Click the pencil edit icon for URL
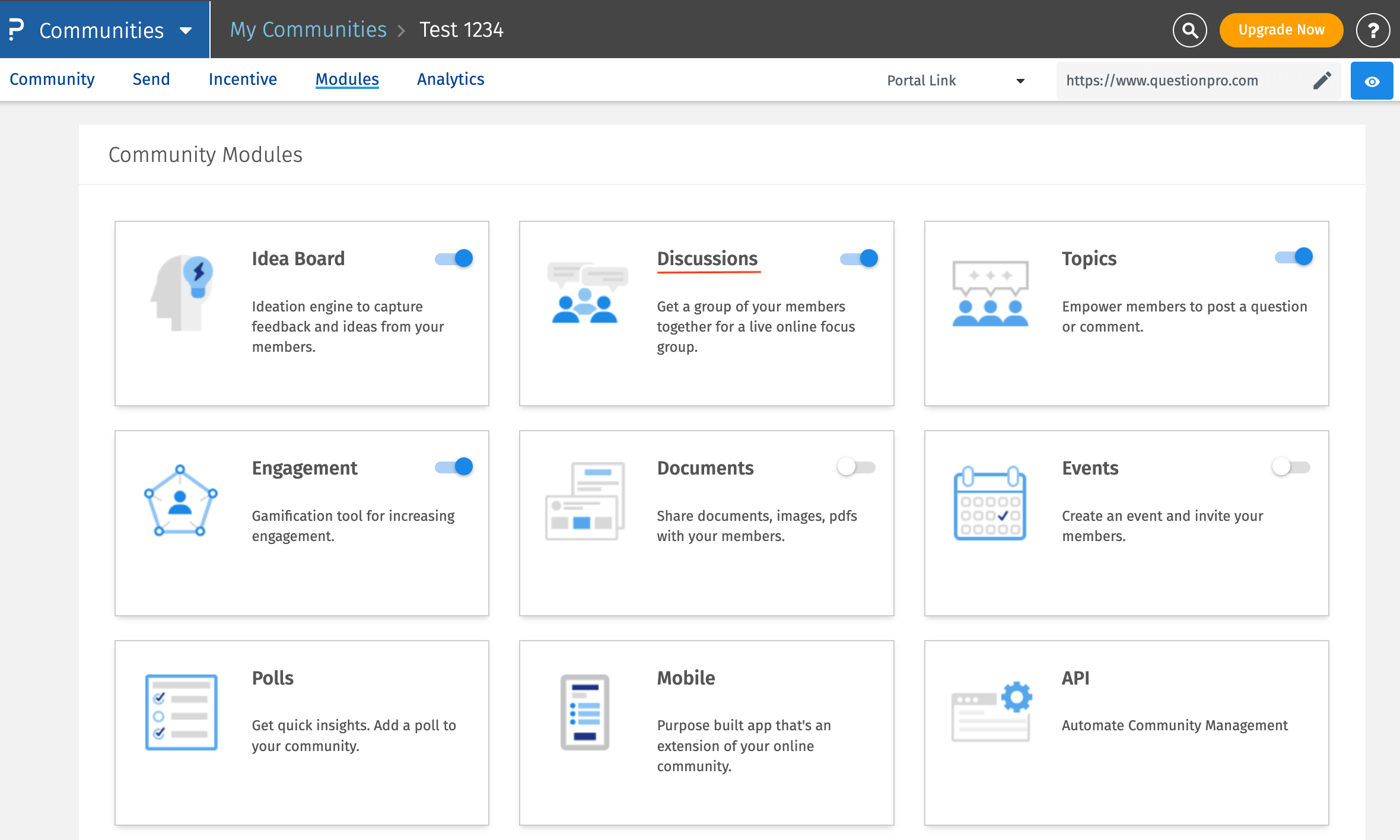The height and width of the screenshot is (840, 1400). (x=1322, y=81)
